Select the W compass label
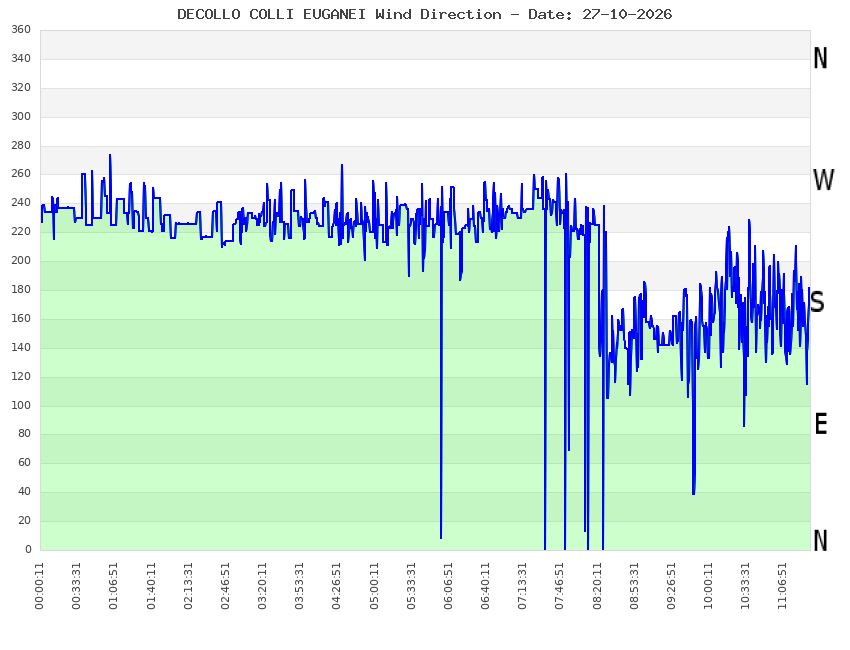Viewport: 850px width, 650px height. pos(823,180)
